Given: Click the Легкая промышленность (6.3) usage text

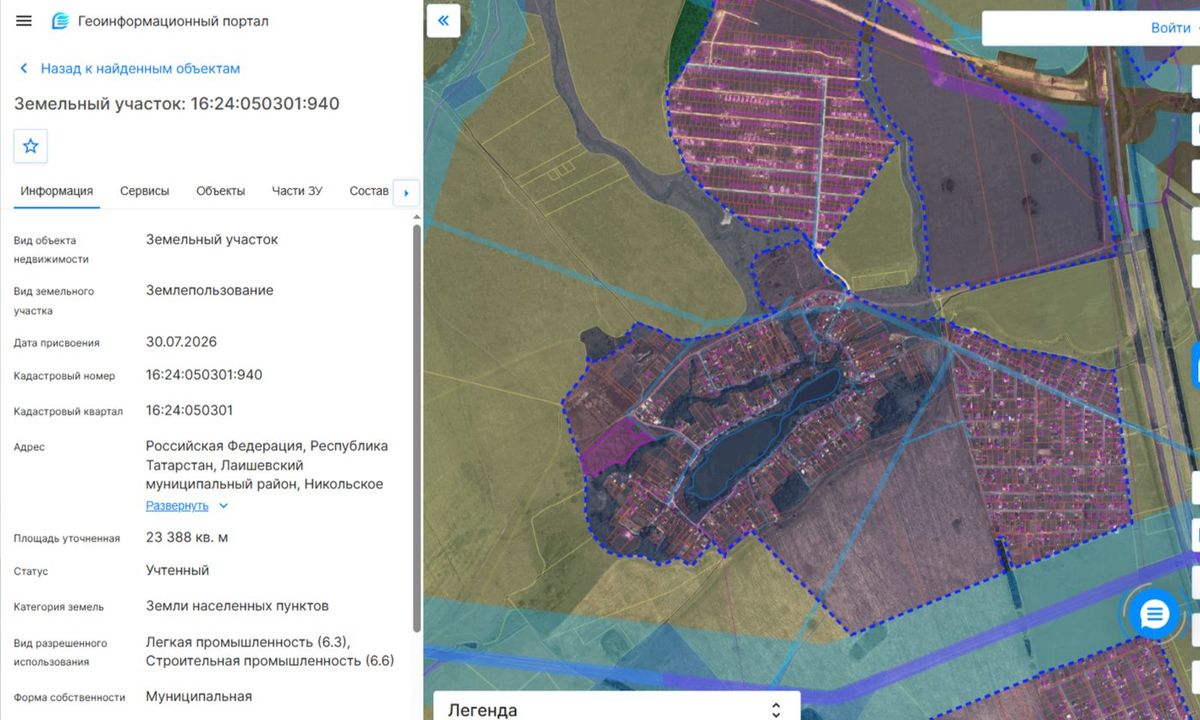Looking at the screenshot, I should click(x=248, y=641).
